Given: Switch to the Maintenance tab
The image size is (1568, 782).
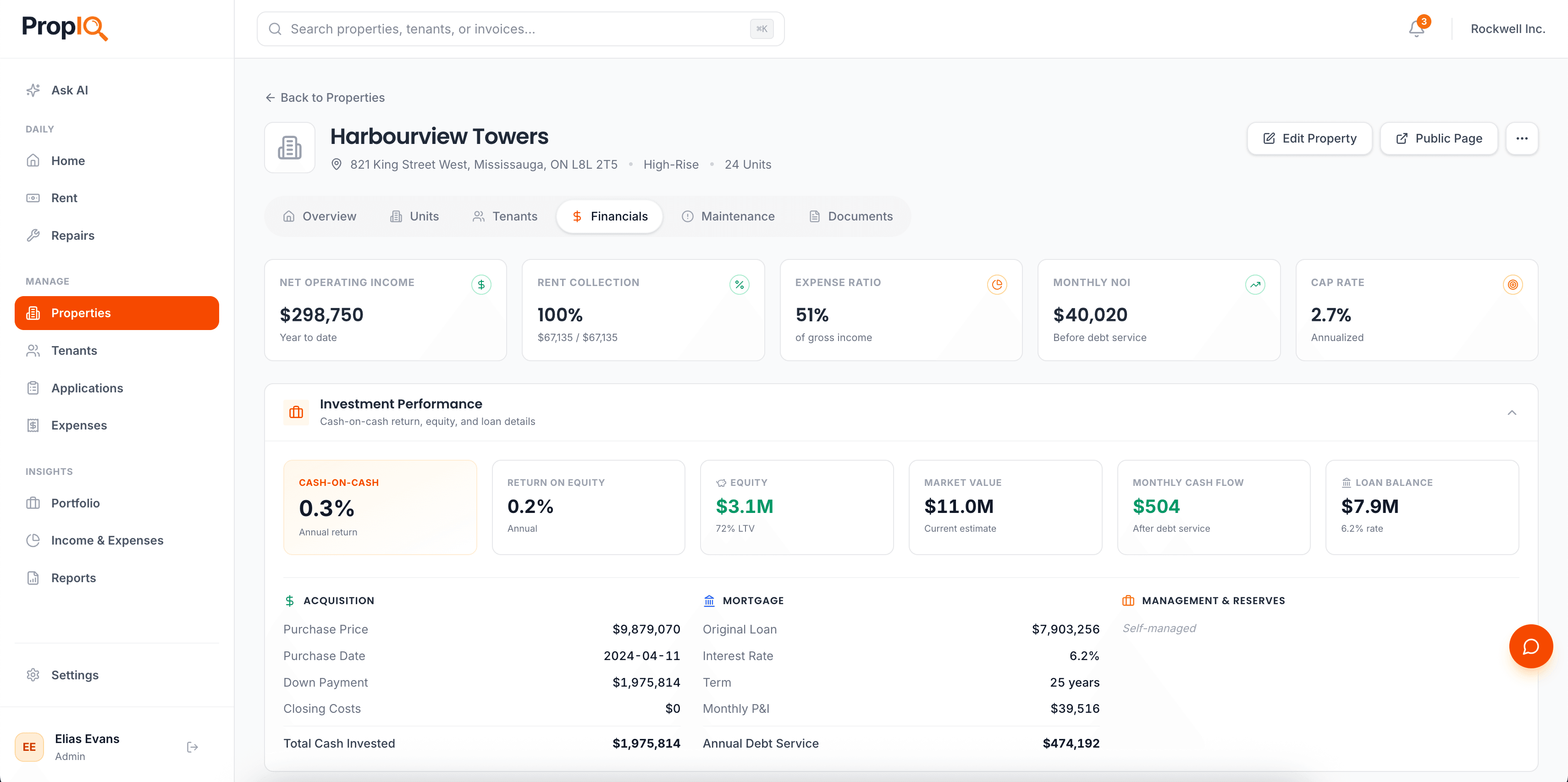Looking at the screenshot, I should [x=728, y=216].
